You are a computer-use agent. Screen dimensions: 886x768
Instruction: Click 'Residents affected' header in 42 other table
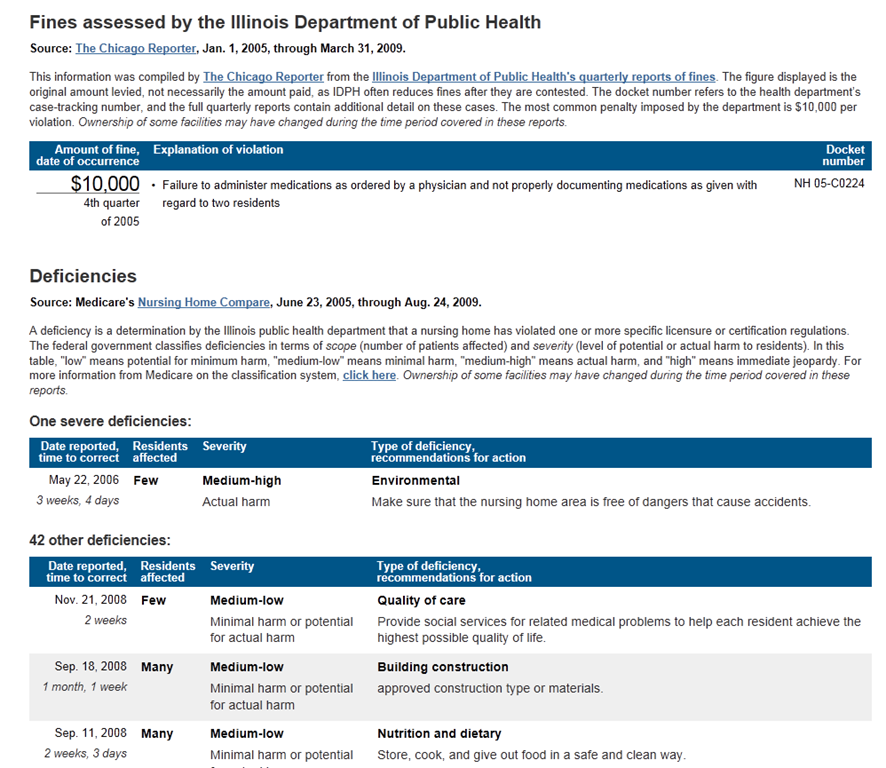(168, 572)
